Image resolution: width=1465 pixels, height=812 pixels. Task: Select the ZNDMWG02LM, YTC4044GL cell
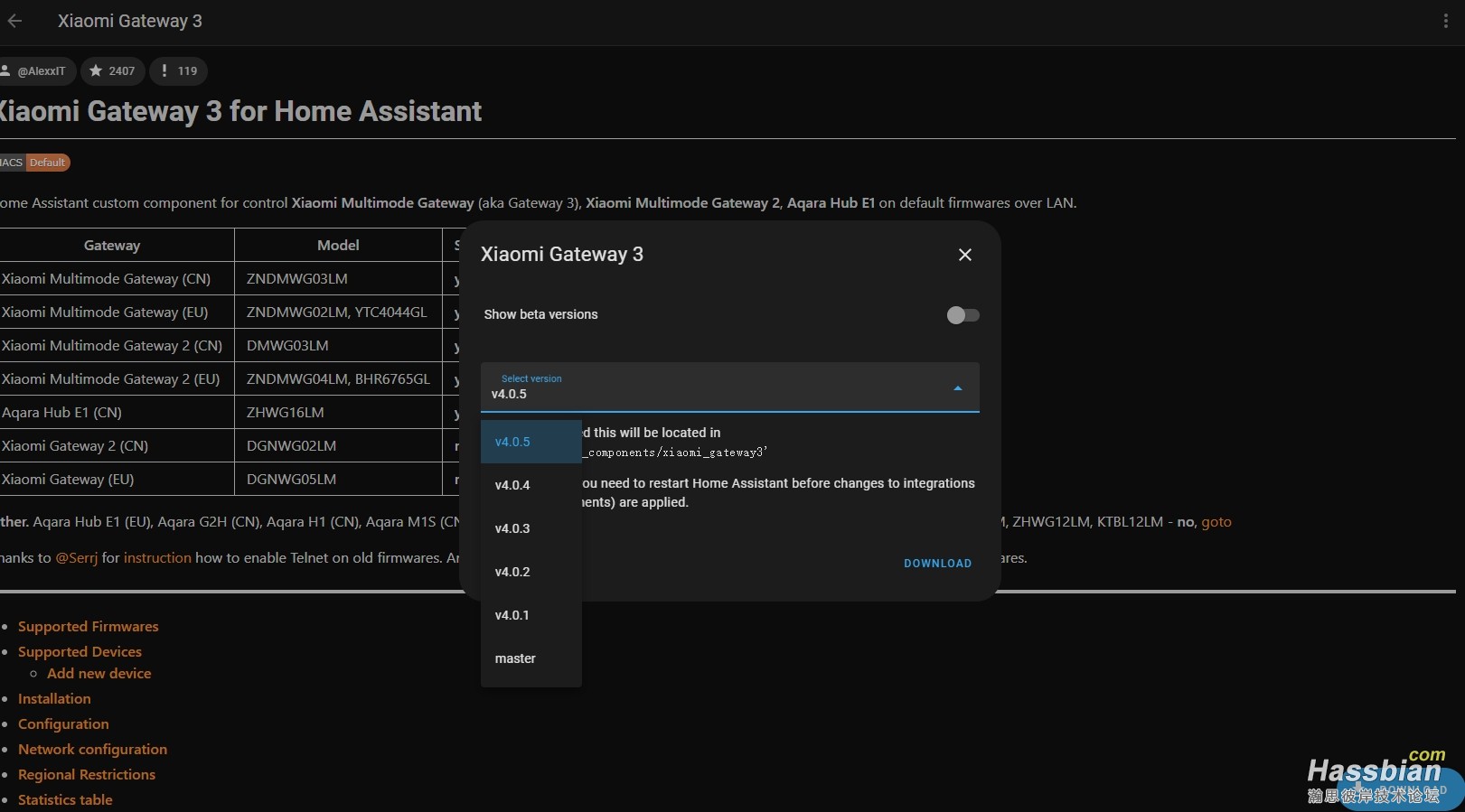click(x=338, y=312)
